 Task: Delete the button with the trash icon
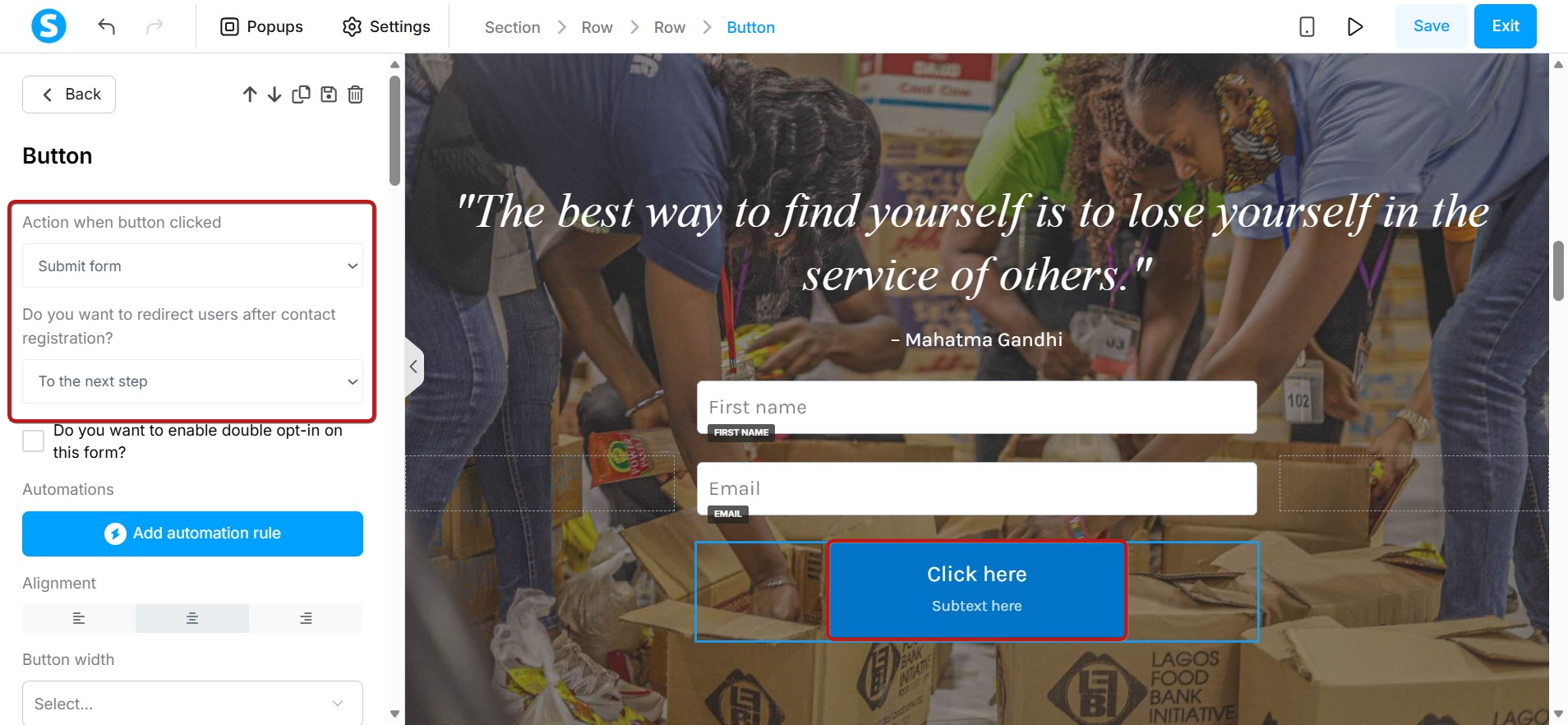coord(355,95)
